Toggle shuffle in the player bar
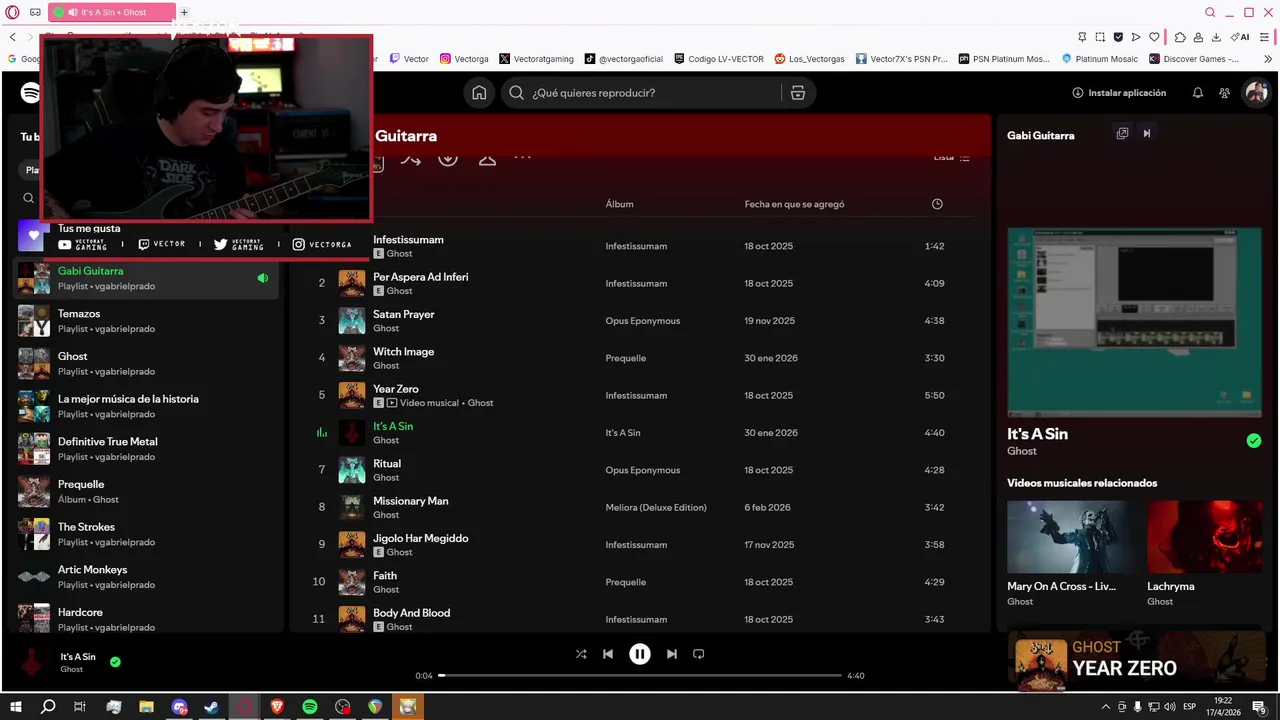 tap(581, 654)
